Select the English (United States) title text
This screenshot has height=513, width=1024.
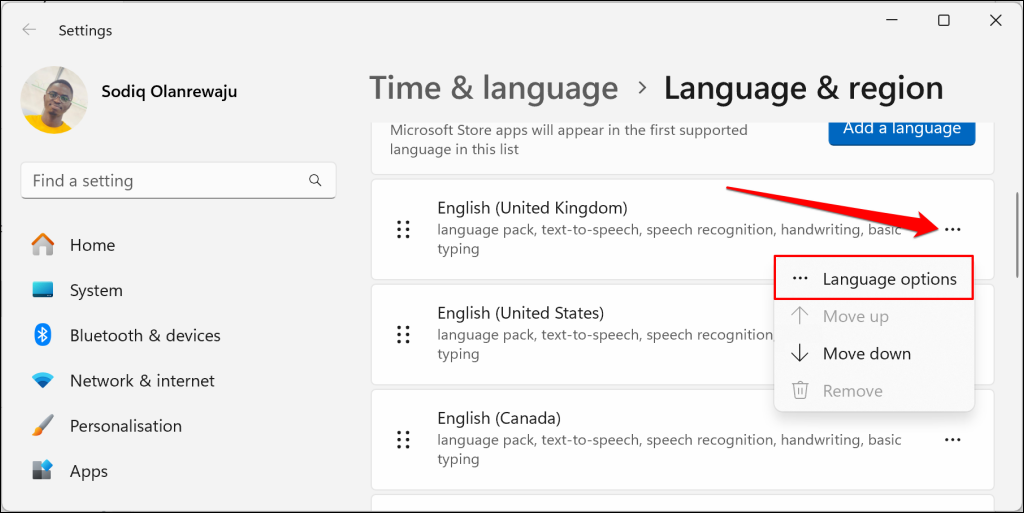point(520,313)
